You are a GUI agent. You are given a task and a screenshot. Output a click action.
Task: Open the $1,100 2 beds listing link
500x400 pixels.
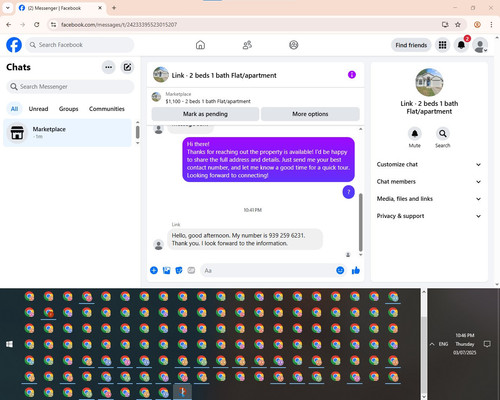[208, 101]
